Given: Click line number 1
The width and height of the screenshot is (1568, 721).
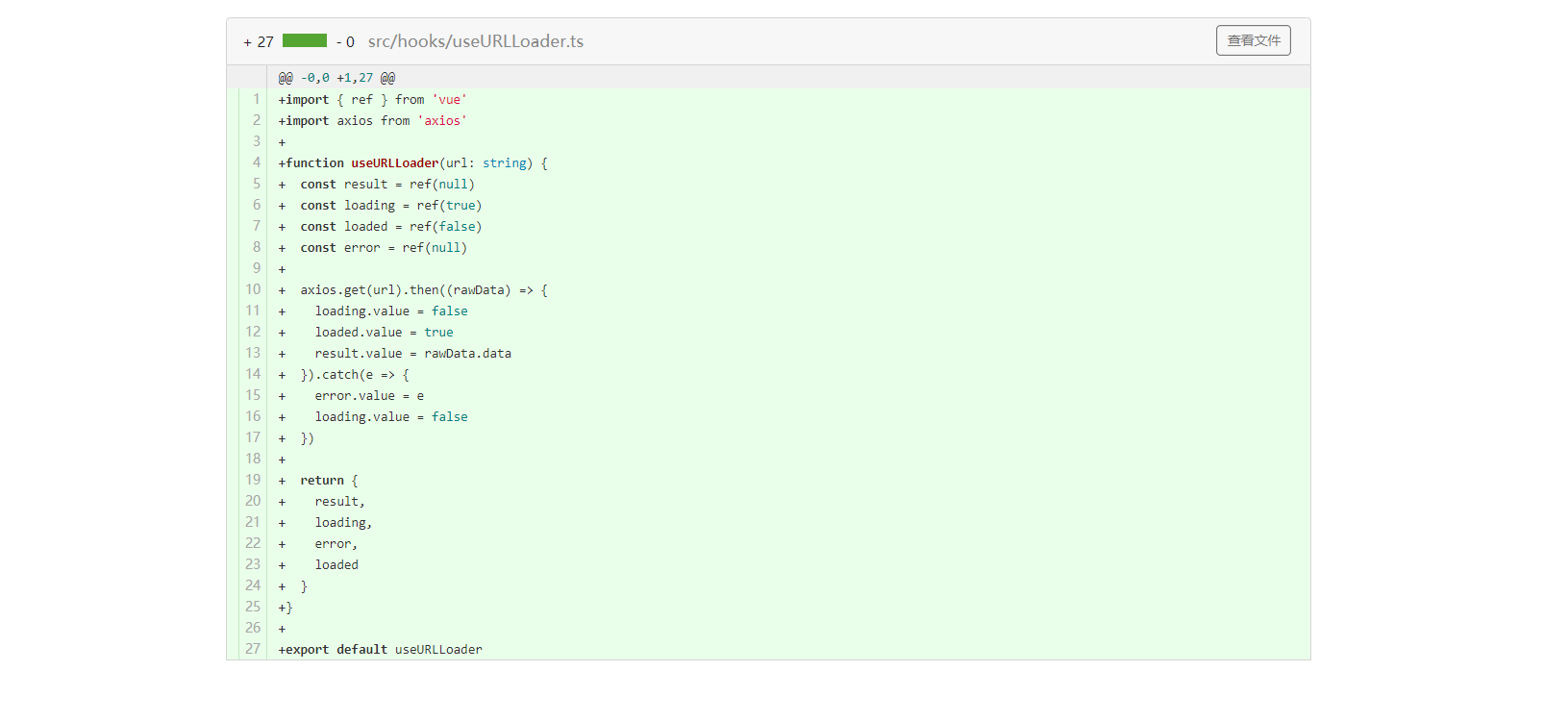Looking at the screenshot, I should point(256,99).
